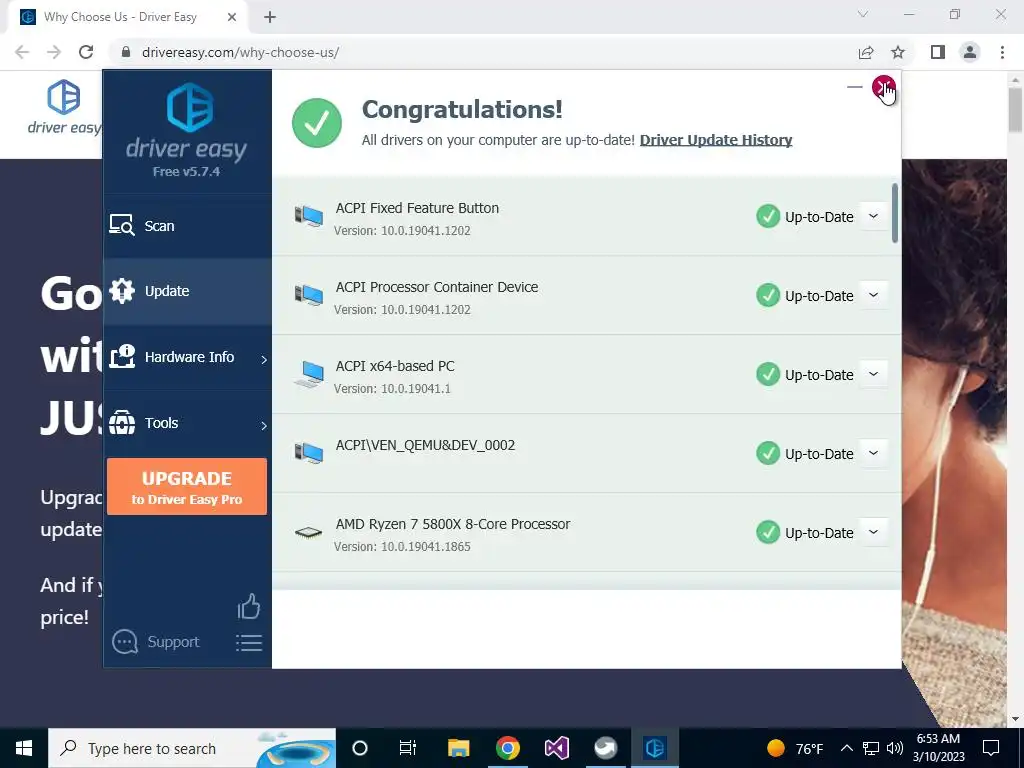Viewport: 1024px width, 768px height.
Task: Click the Tools toolbox icon
Action: [122, 423]
